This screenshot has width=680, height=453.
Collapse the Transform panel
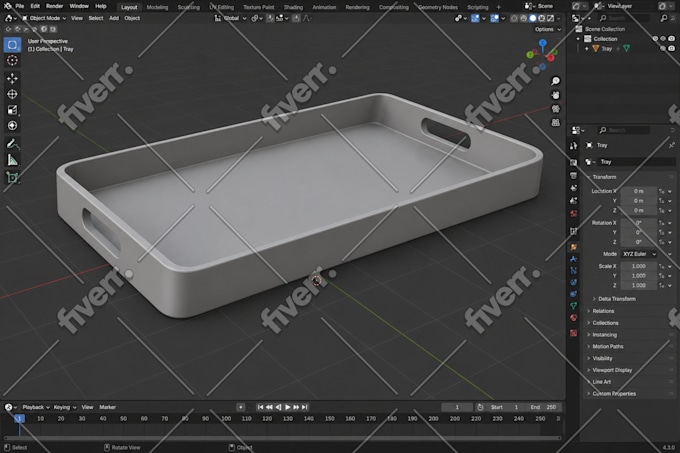coord(604,177)
